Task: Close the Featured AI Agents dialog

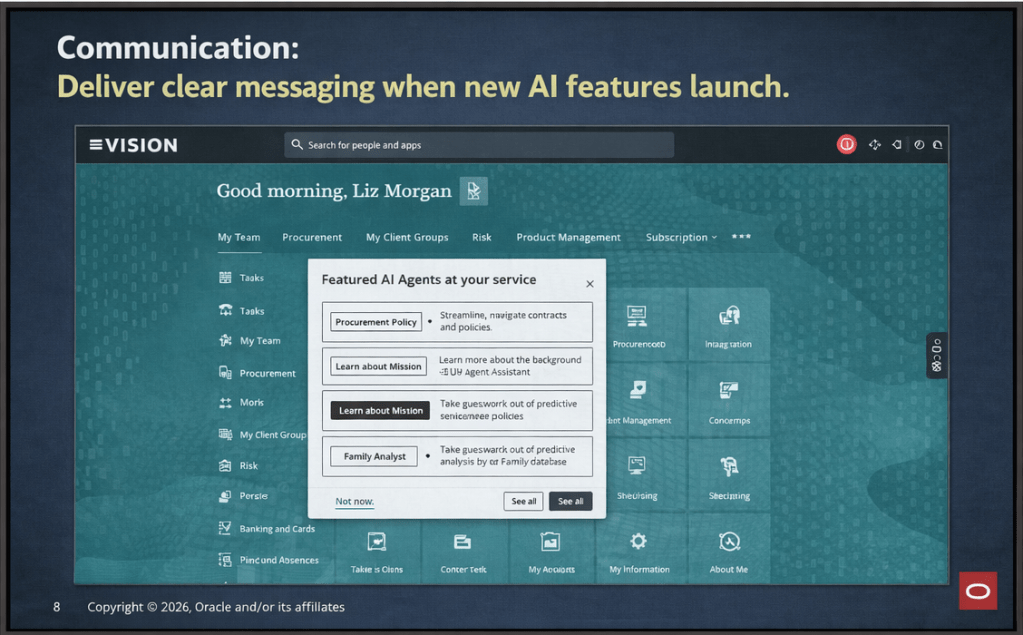Action: (589, 284)
